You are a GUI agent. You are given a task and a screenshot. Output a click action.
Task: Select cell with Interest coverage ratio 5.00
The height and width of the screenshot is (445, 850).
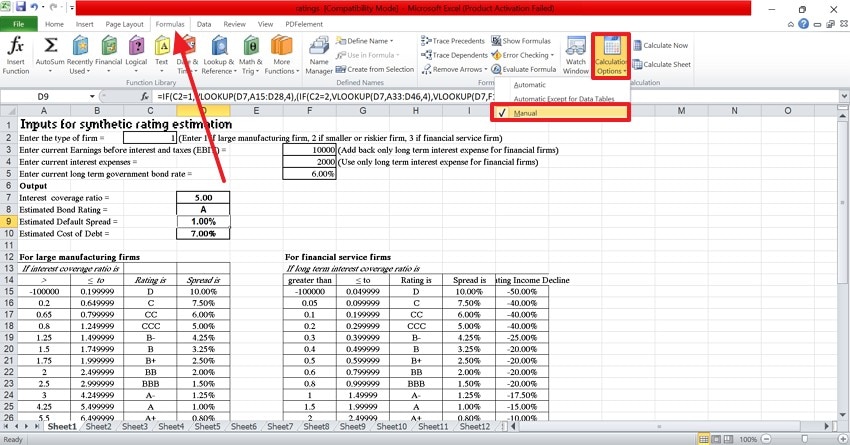(203, 198)
